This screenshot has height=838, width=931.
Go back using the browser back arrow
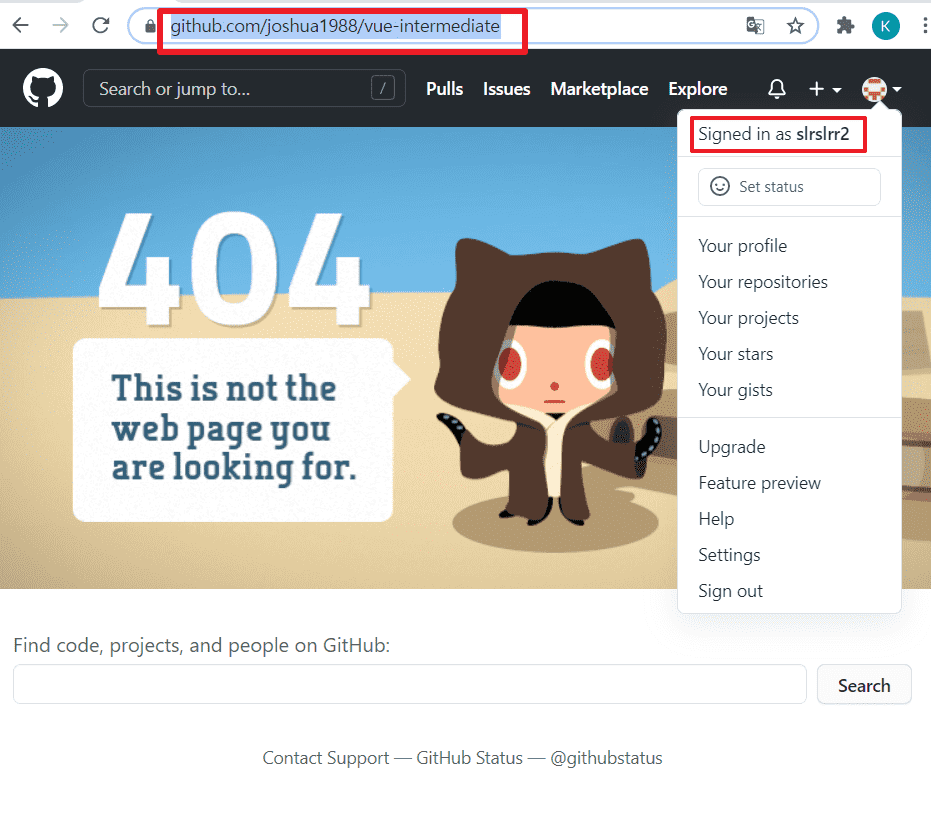coord(21,26)
